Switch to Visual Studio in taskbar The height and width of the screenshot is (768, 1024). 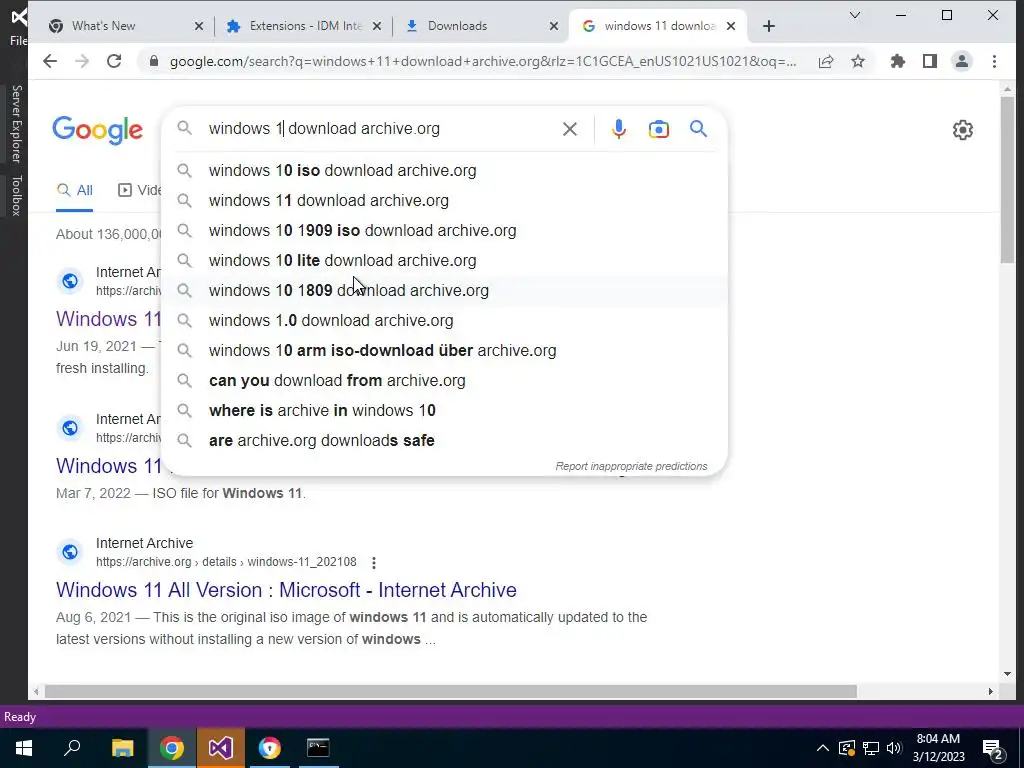pos(221,748)
